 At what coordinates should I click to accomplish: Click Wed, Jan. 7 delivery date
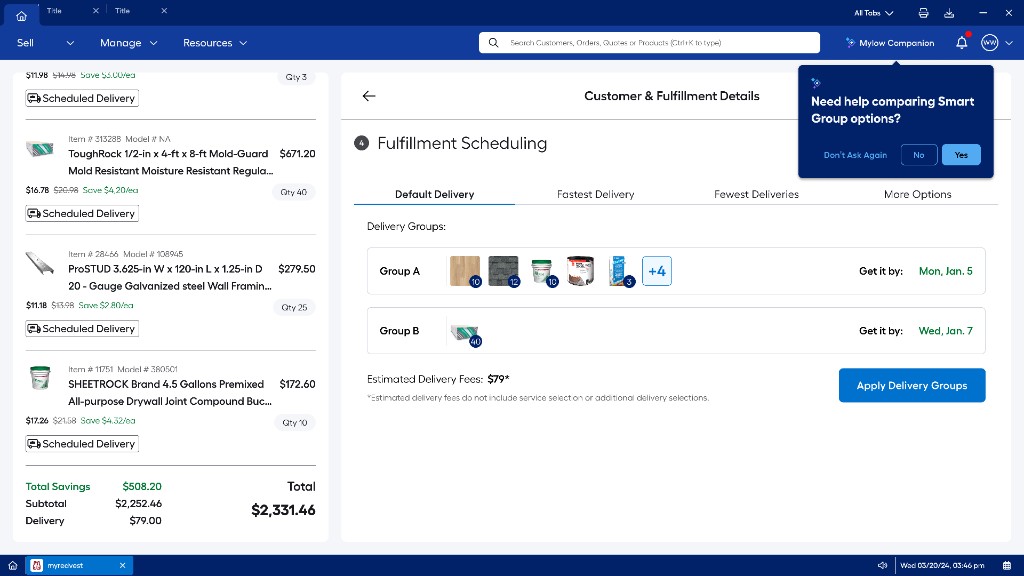(946, 330)
